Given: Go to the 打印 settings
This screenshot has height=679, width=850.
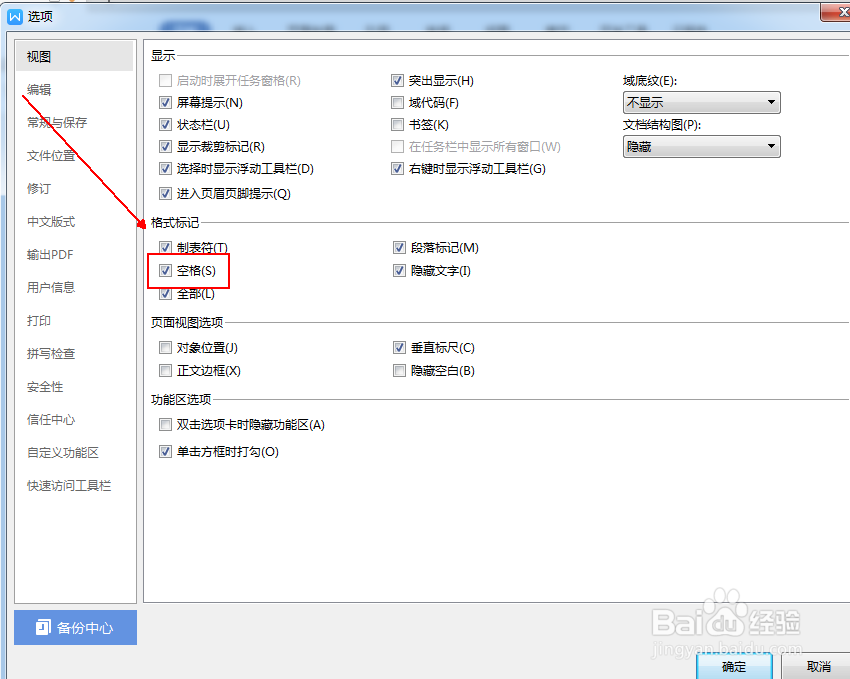Looking at the screenshot, I should pyautogui.click(x=39, y=320).
